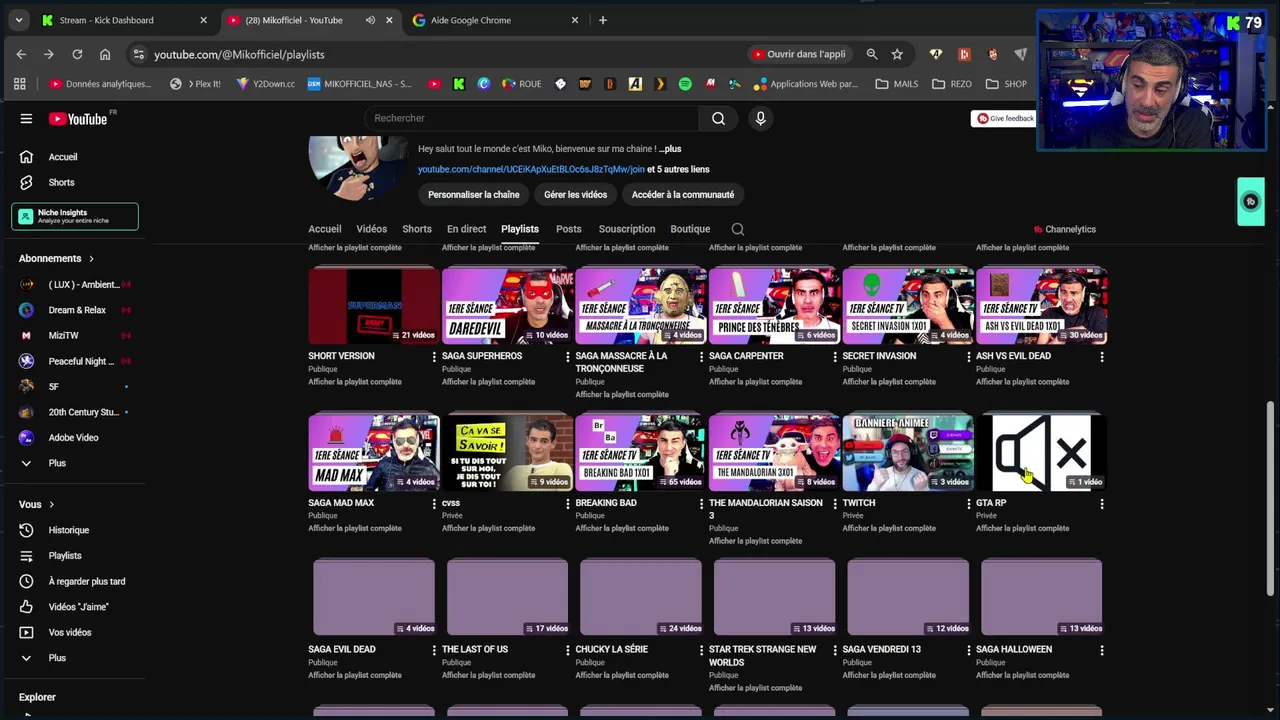The width and height of the screenshot is (1280, 720).
Task: Open THE MANDALORIAN SAISON 3 thumbnail
Action: tap(774, 452)
